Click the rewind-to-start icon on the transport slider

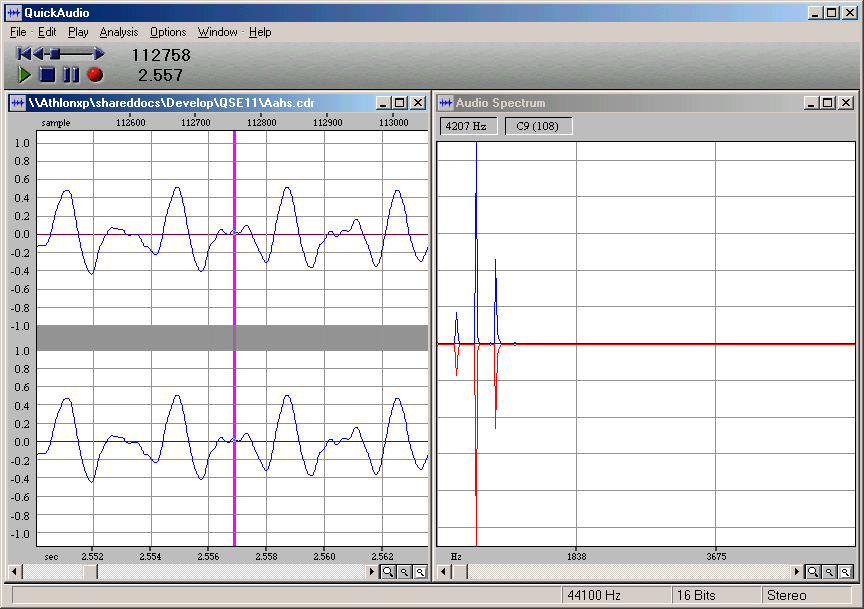[22, 53]
